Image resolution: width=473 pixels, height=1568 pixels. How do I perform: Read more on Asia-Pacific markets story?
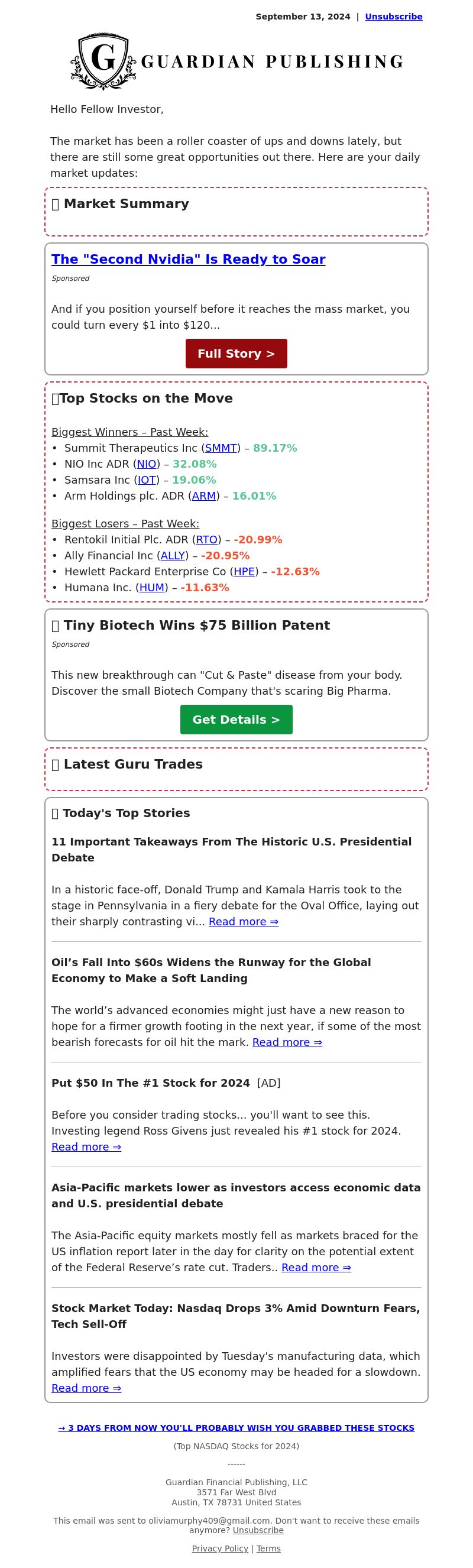click(316, 1267)
